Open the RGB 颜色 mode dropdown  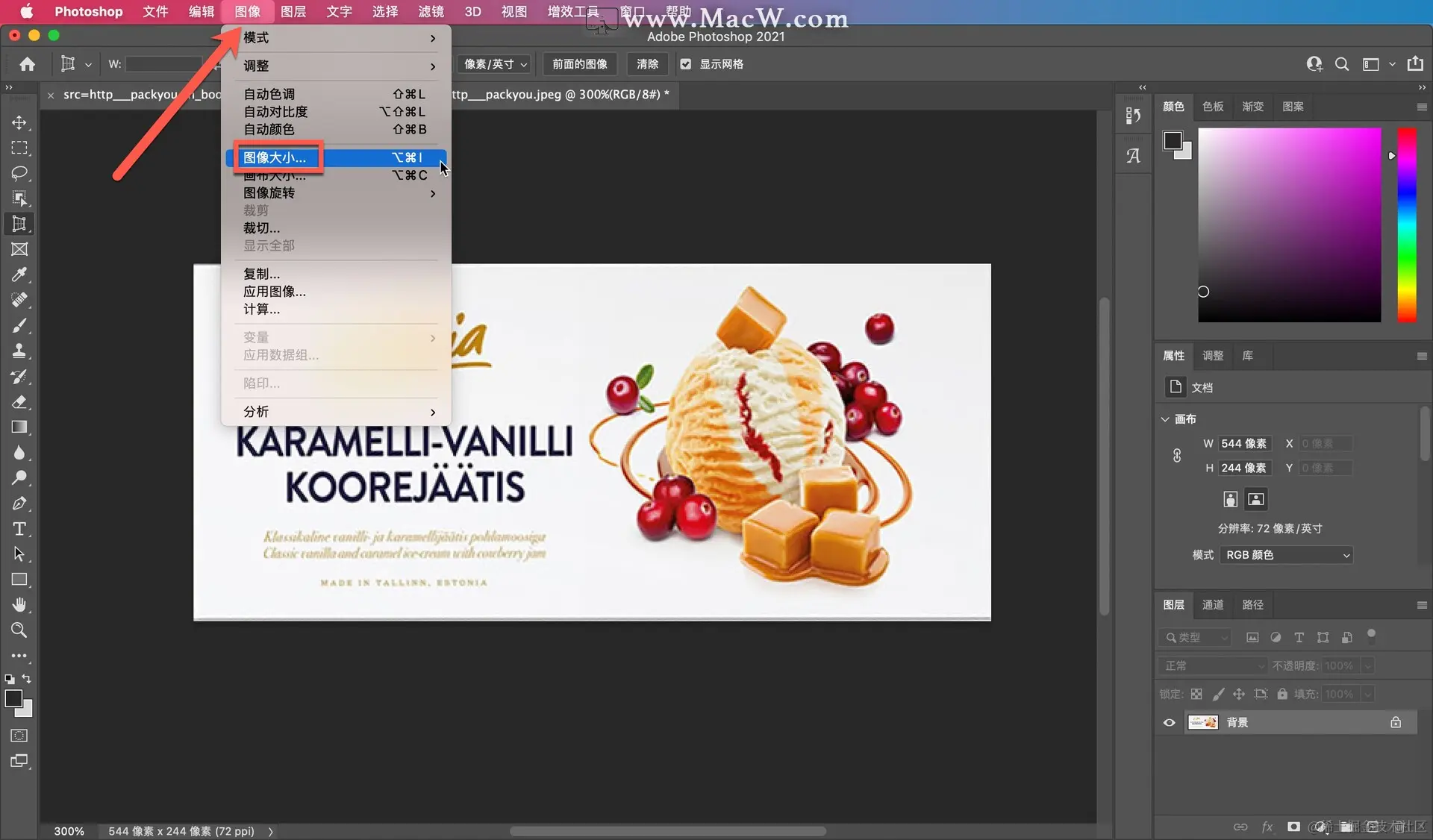(1287, 555)
